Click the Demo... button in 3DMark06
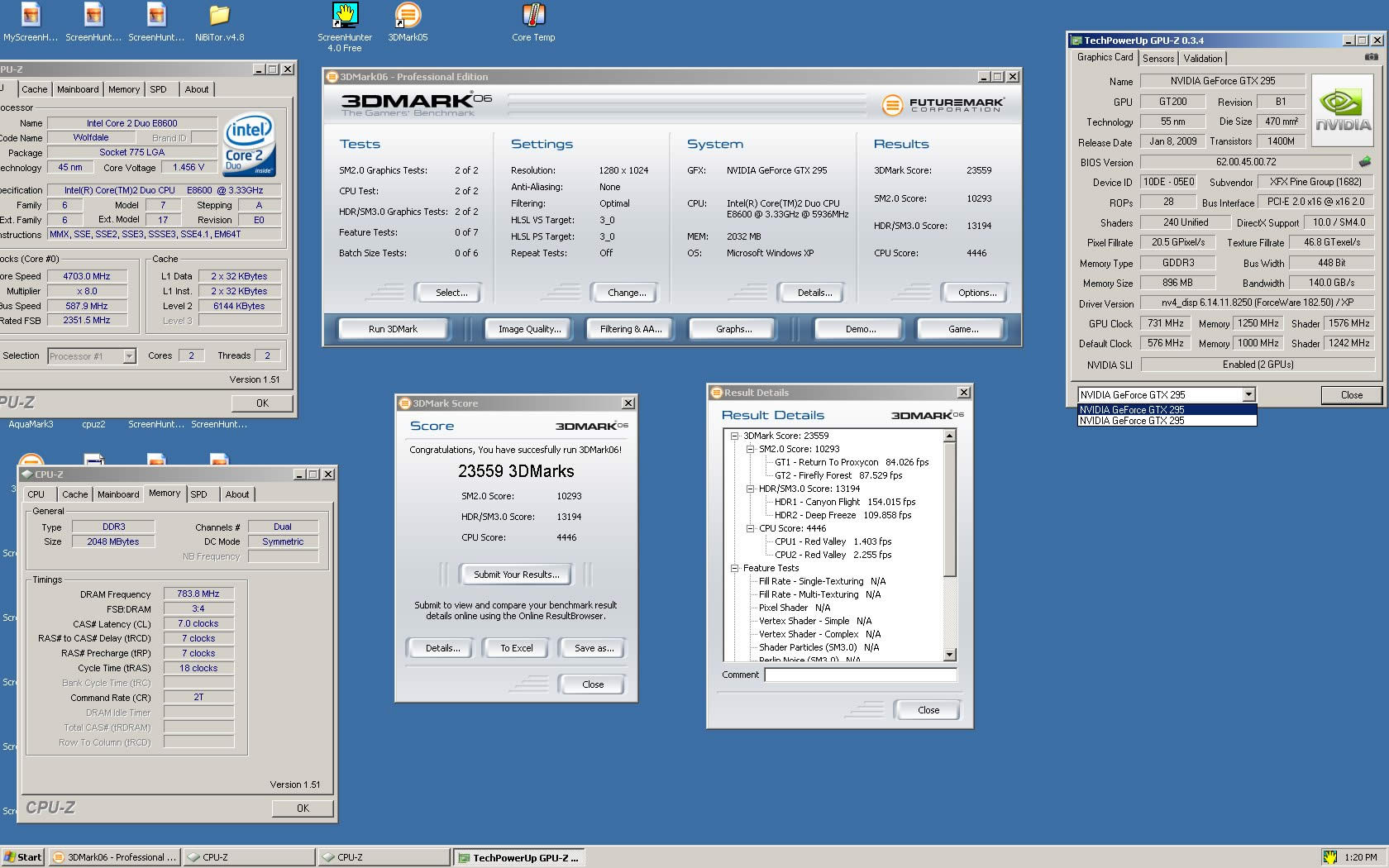 click(x=861, y=329)
